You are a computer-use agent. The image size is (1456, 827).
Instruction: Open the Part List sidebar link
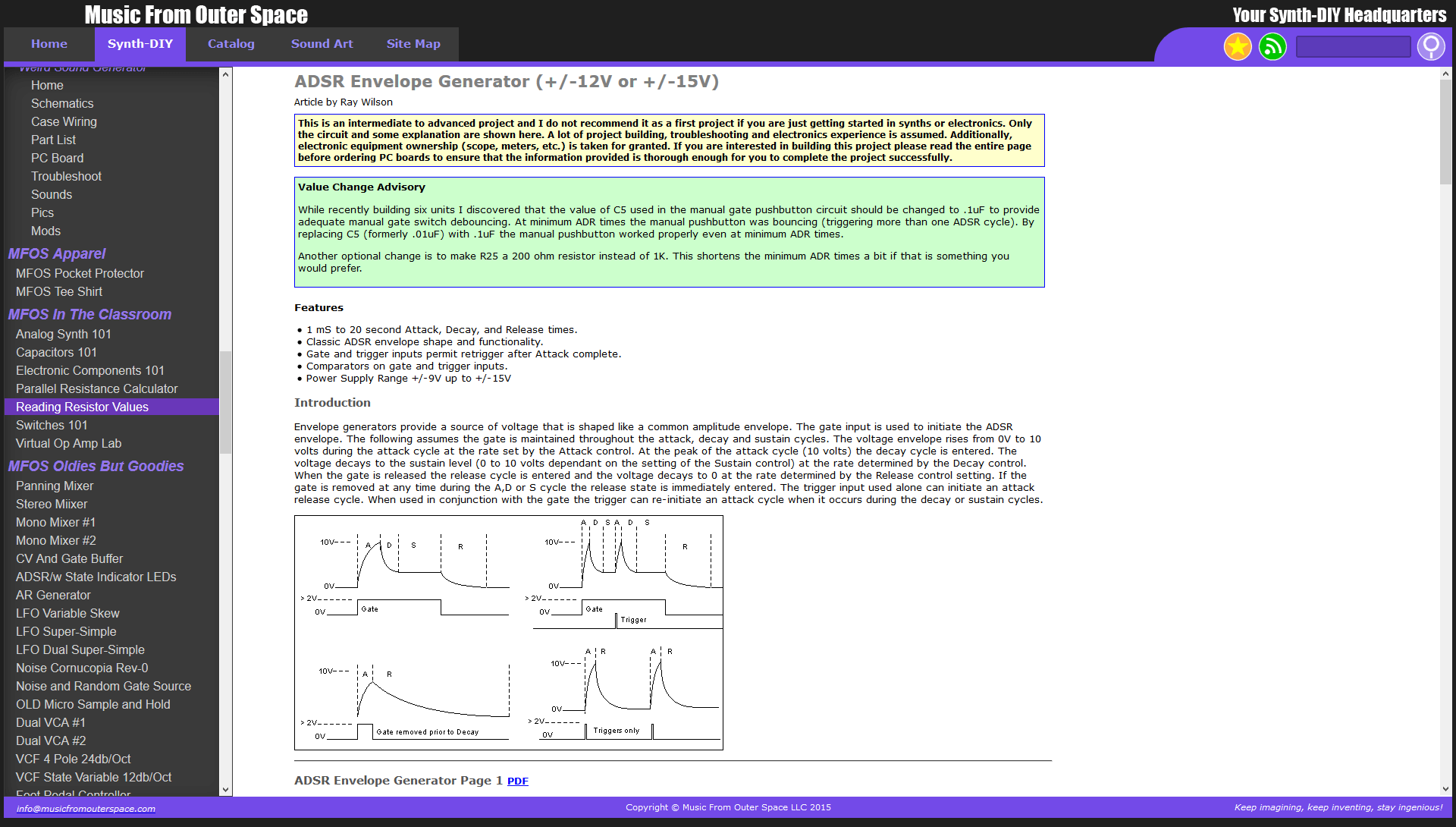[53, 140]
